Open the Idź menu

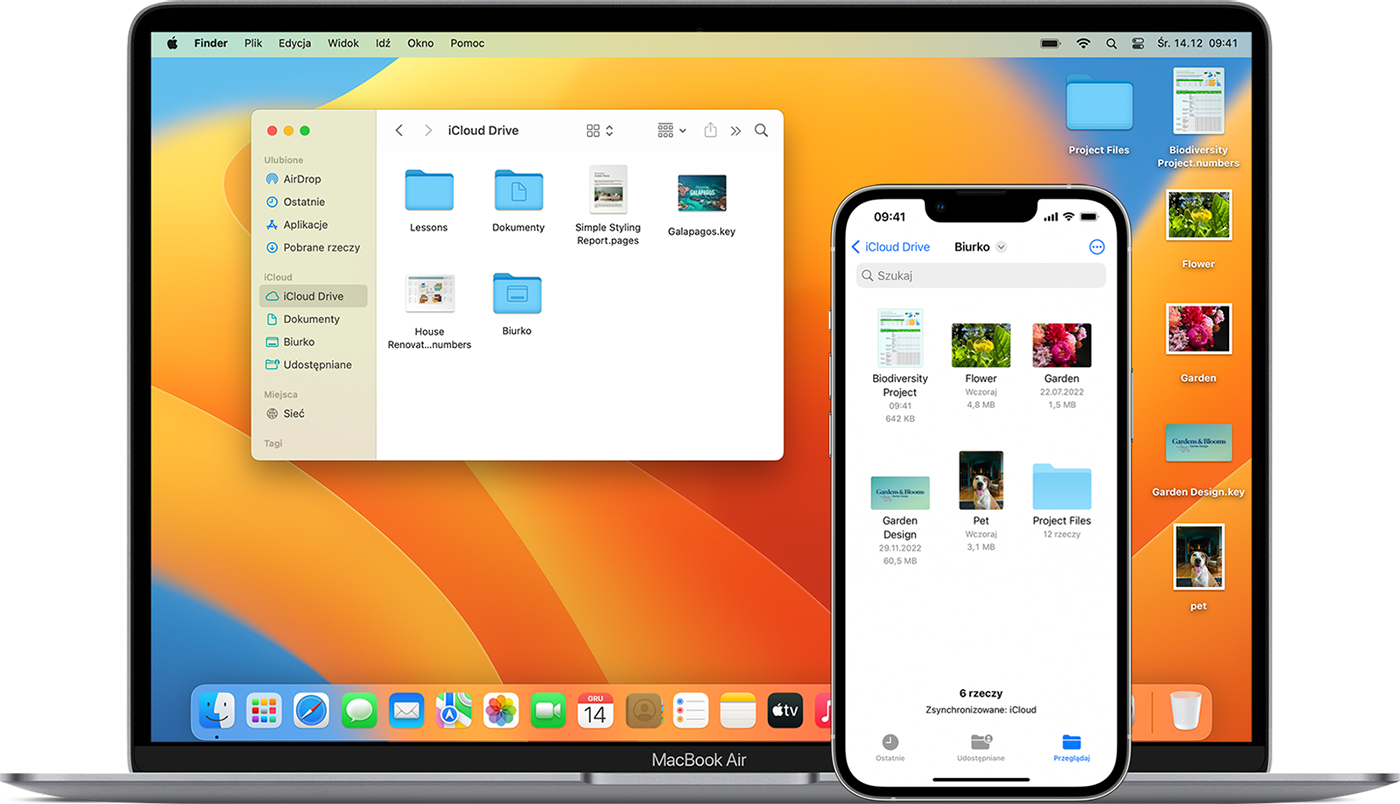383,44
